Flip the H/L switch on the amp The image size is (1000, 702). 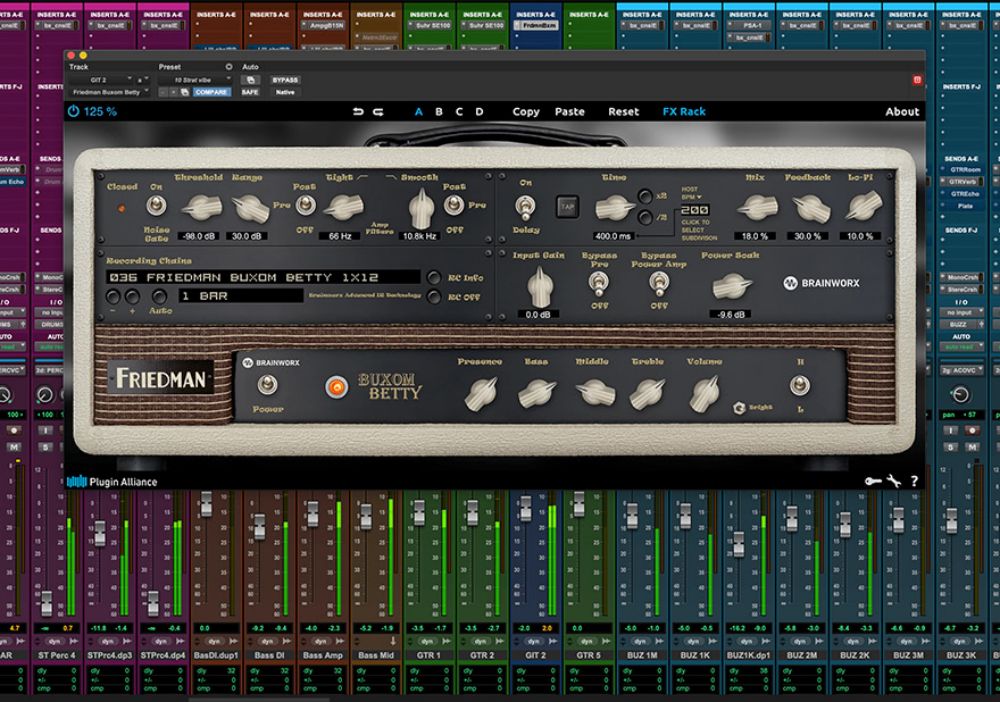click(x=800, y=385)
